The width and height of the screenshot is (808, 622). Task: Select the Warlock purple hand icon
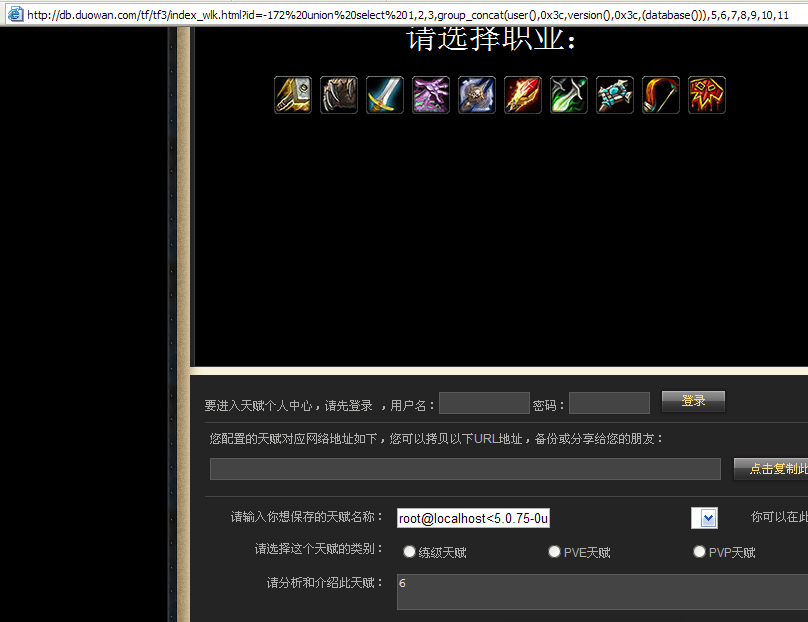coord(431,95)
